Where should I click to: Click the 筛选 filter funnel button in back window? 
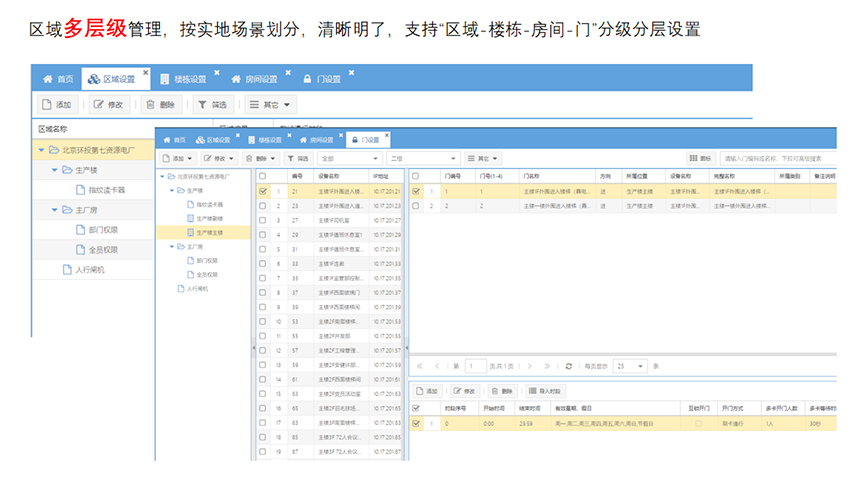tap(212, 104)
